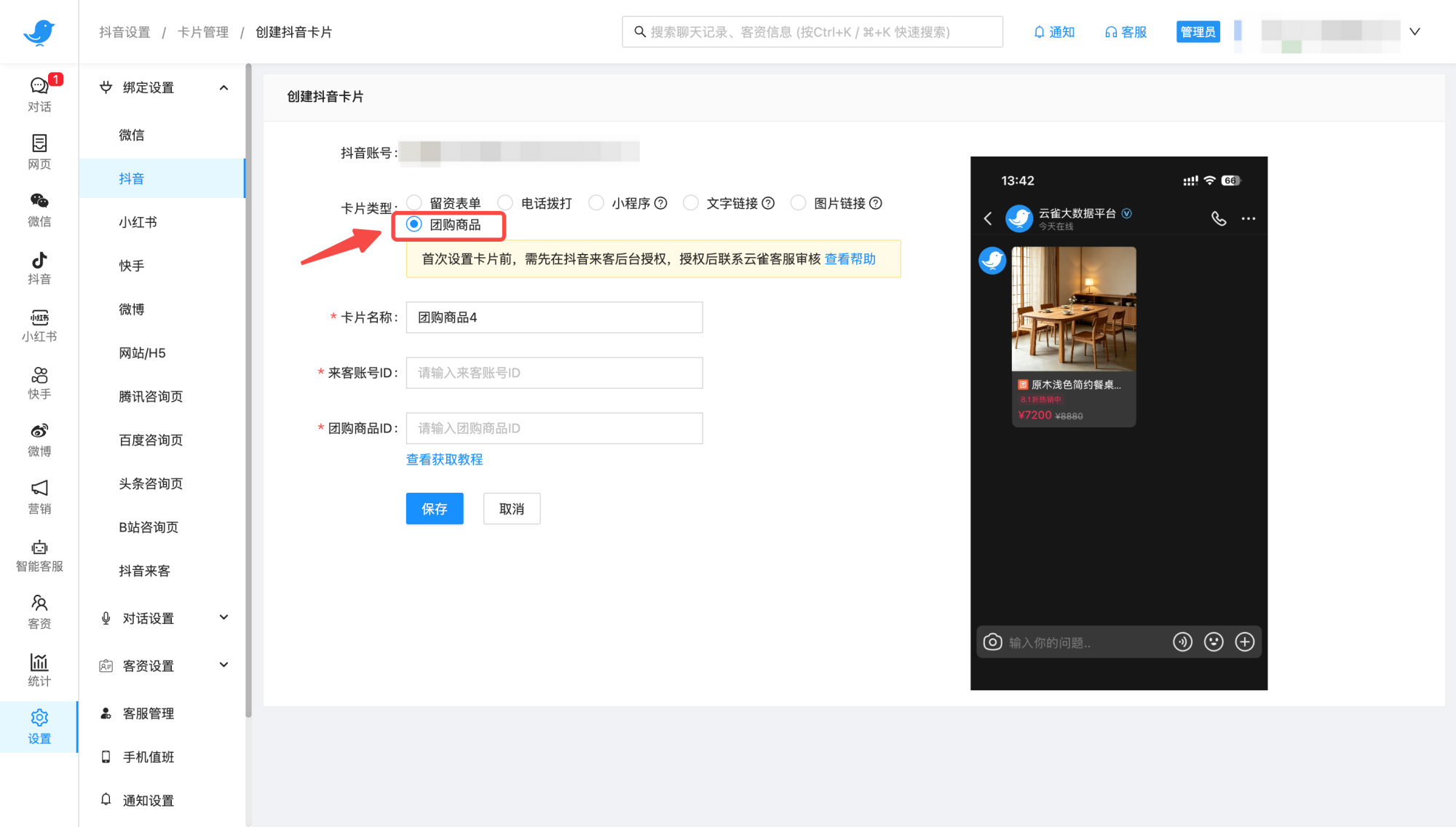Go to 抖音设置 breadcrumb
This screenshot has height=827, width=1456.
[x=124, y=32]
